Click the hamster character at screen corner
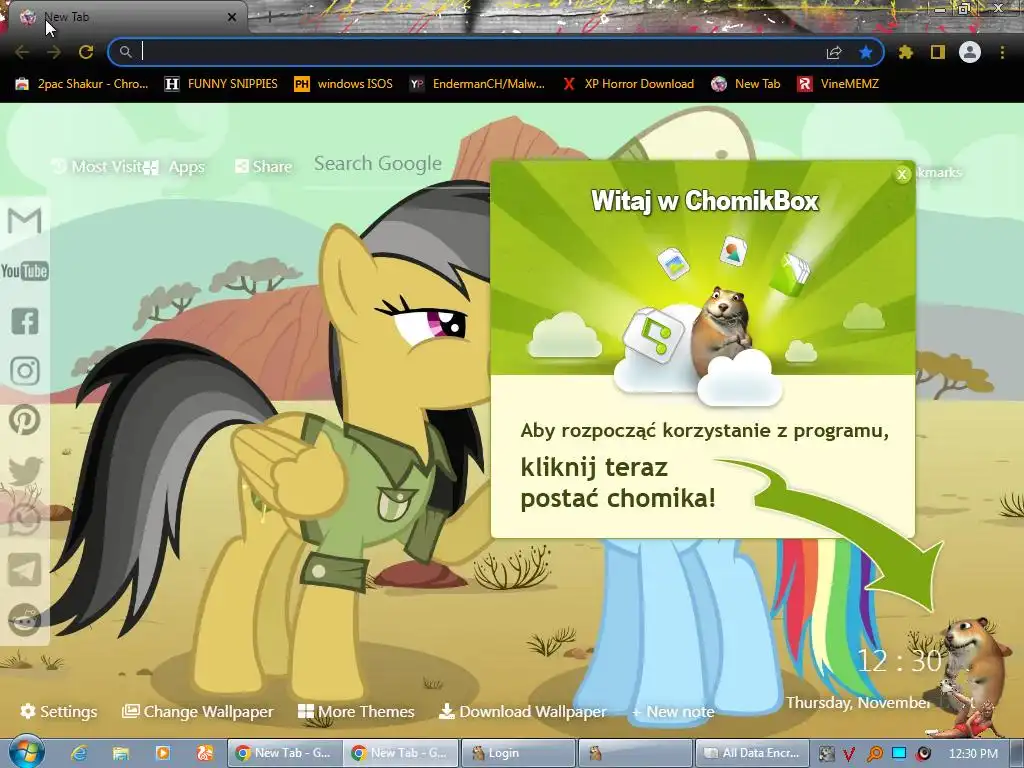The width and height of the screenshot is (1024, 768). point(973,676)
